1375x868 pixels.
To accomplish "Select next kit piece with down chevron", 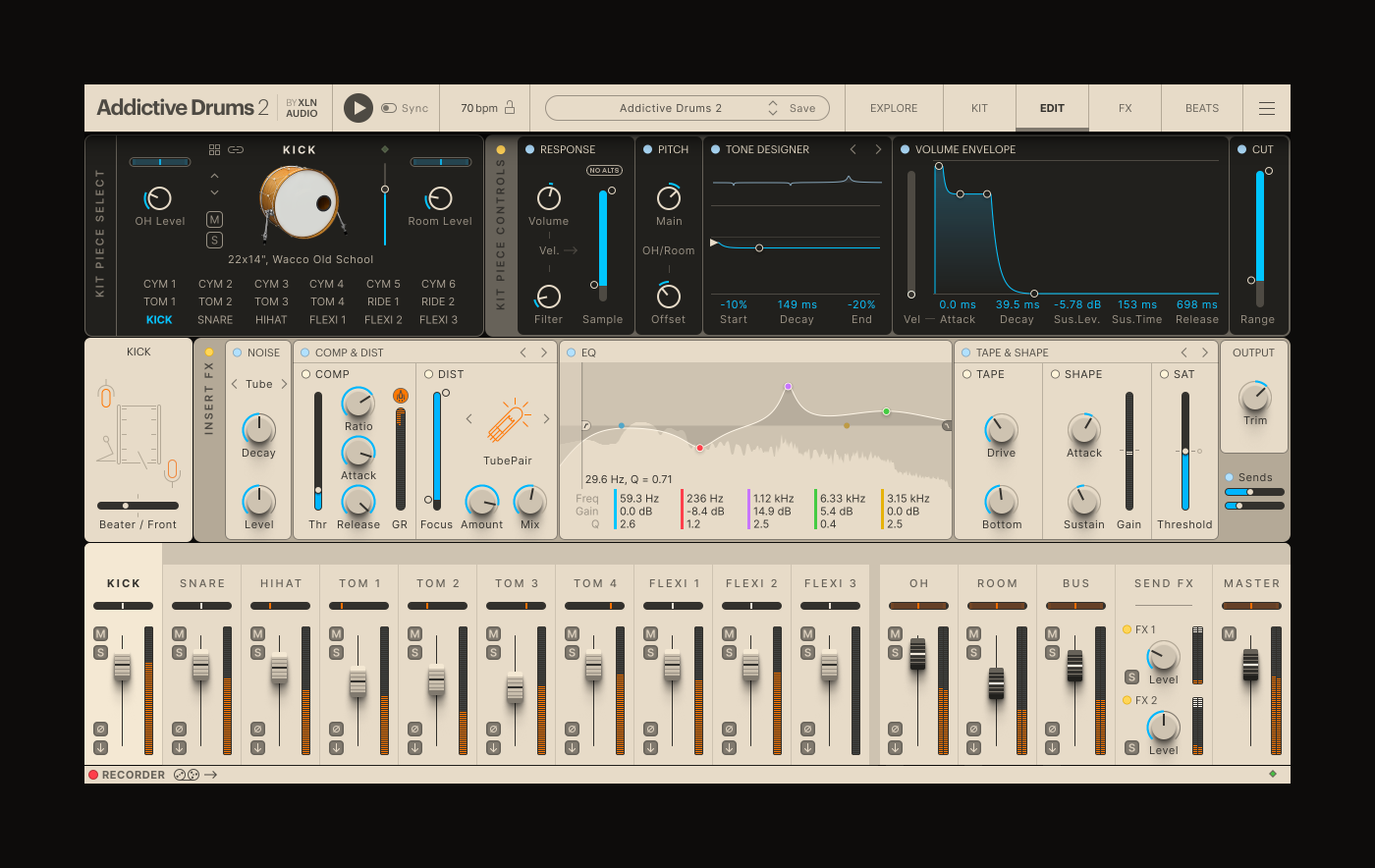I will [215, 192].
